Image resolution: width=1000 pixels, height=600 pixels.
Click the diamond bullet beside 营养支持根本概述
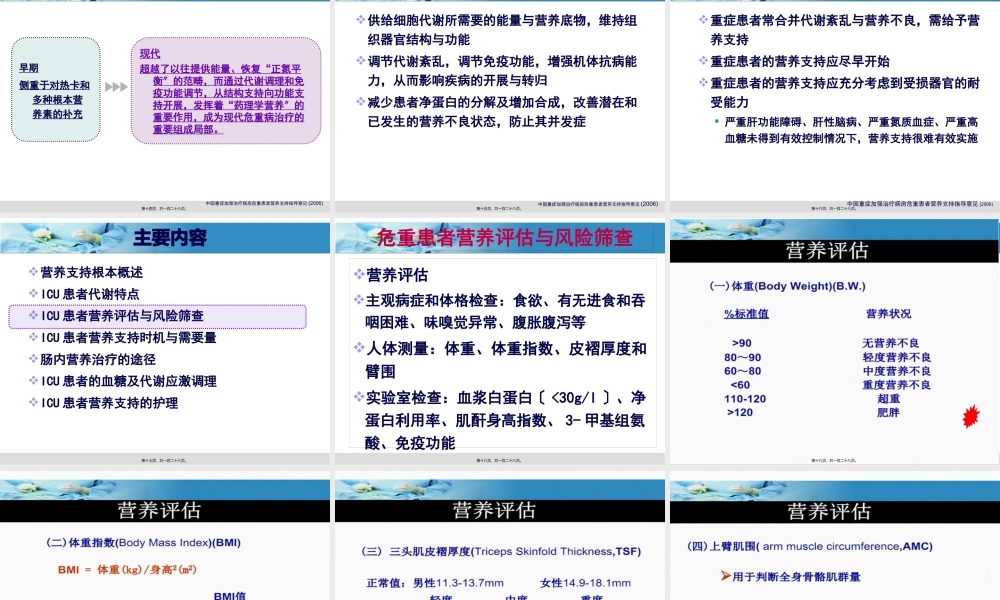click(33, 272)
